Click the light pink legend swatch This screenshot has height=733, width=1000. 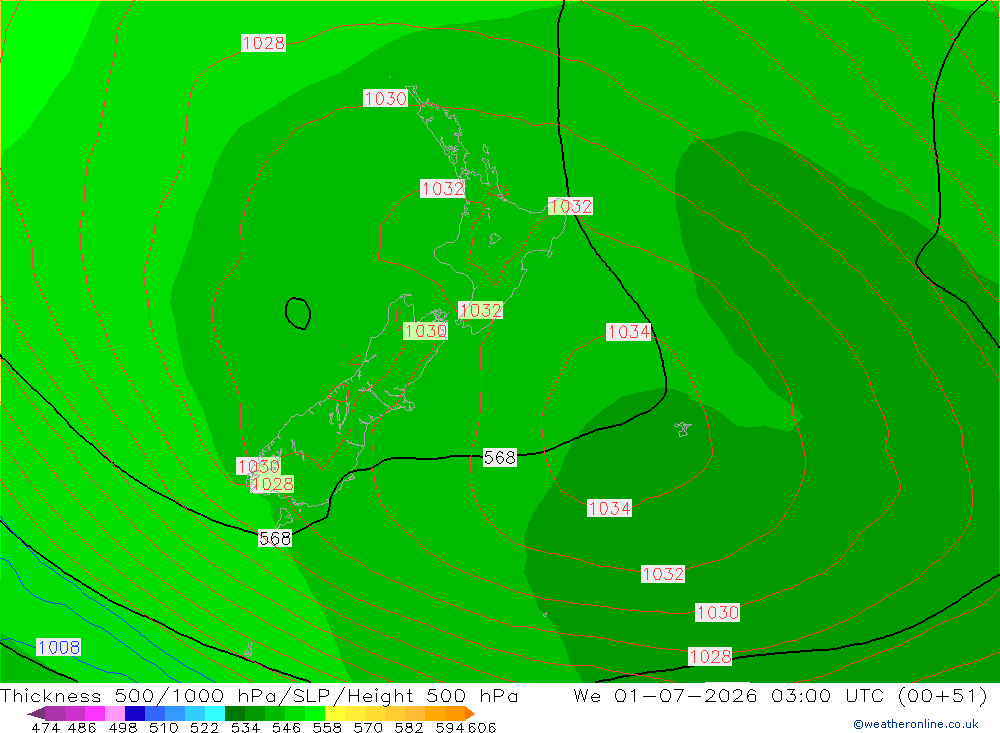click(x=115, y=713)
